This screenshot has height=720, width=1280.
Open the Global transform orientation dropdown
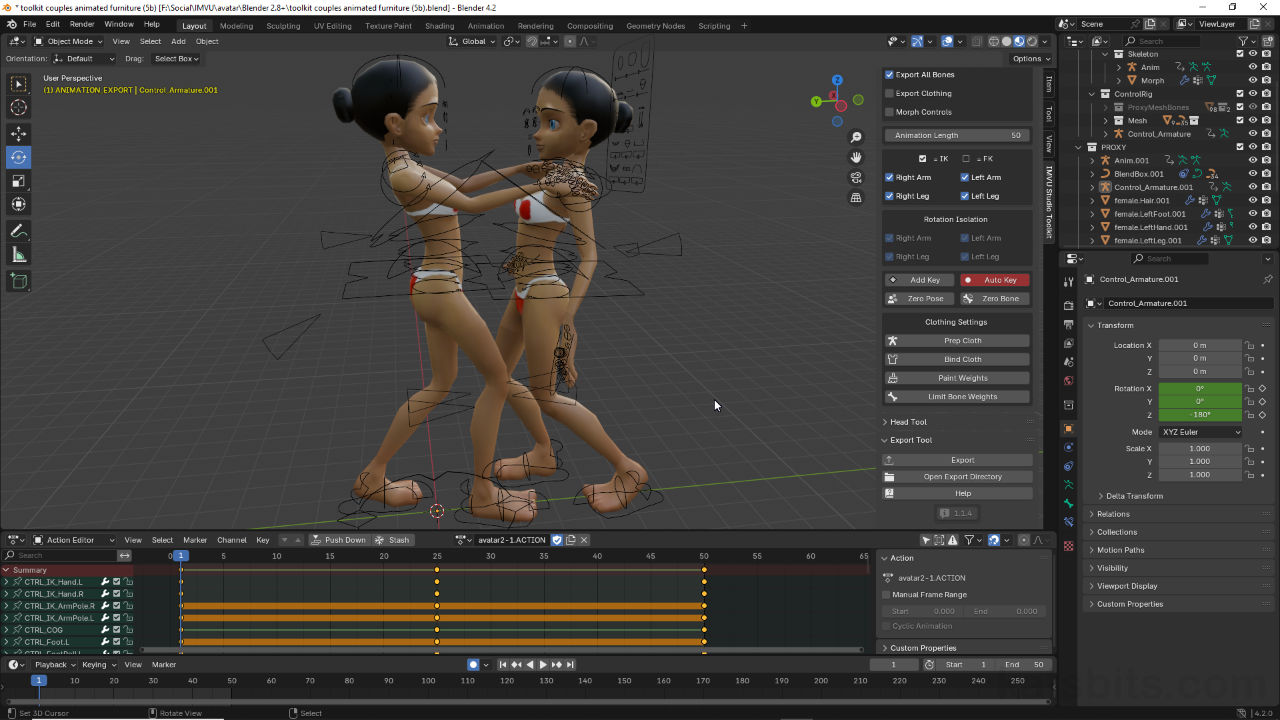(472, 41)
